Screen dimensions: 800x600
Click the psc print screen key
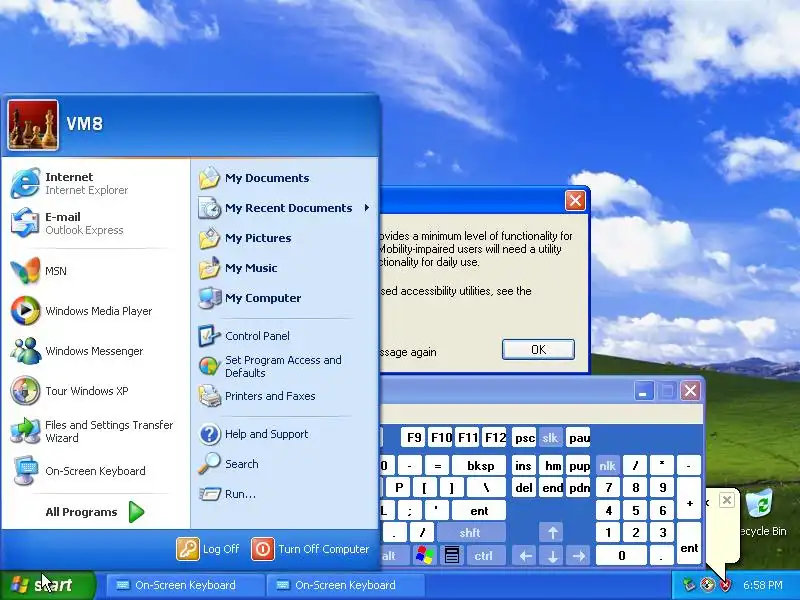click(524, 438)
